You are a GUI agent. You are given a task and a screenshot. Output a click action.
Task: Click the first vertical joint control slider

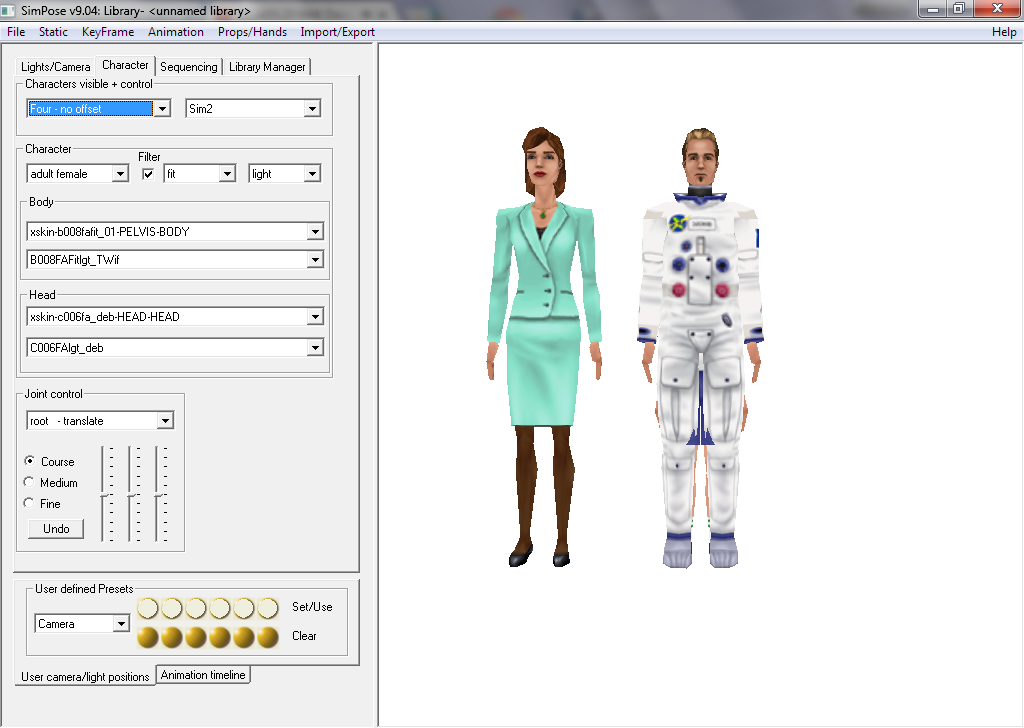pyautogui.click(x=105, y=495)
